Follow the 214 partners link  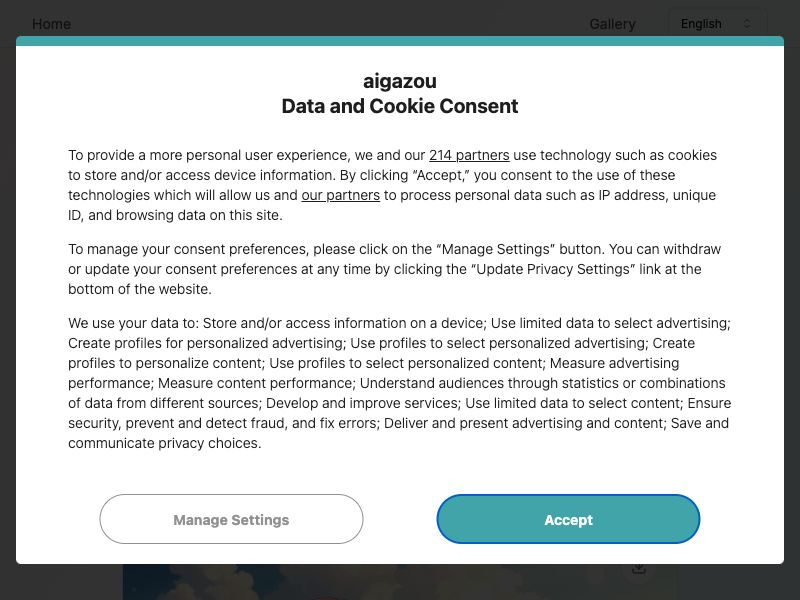pyautogui.click(x=469, y=155)
